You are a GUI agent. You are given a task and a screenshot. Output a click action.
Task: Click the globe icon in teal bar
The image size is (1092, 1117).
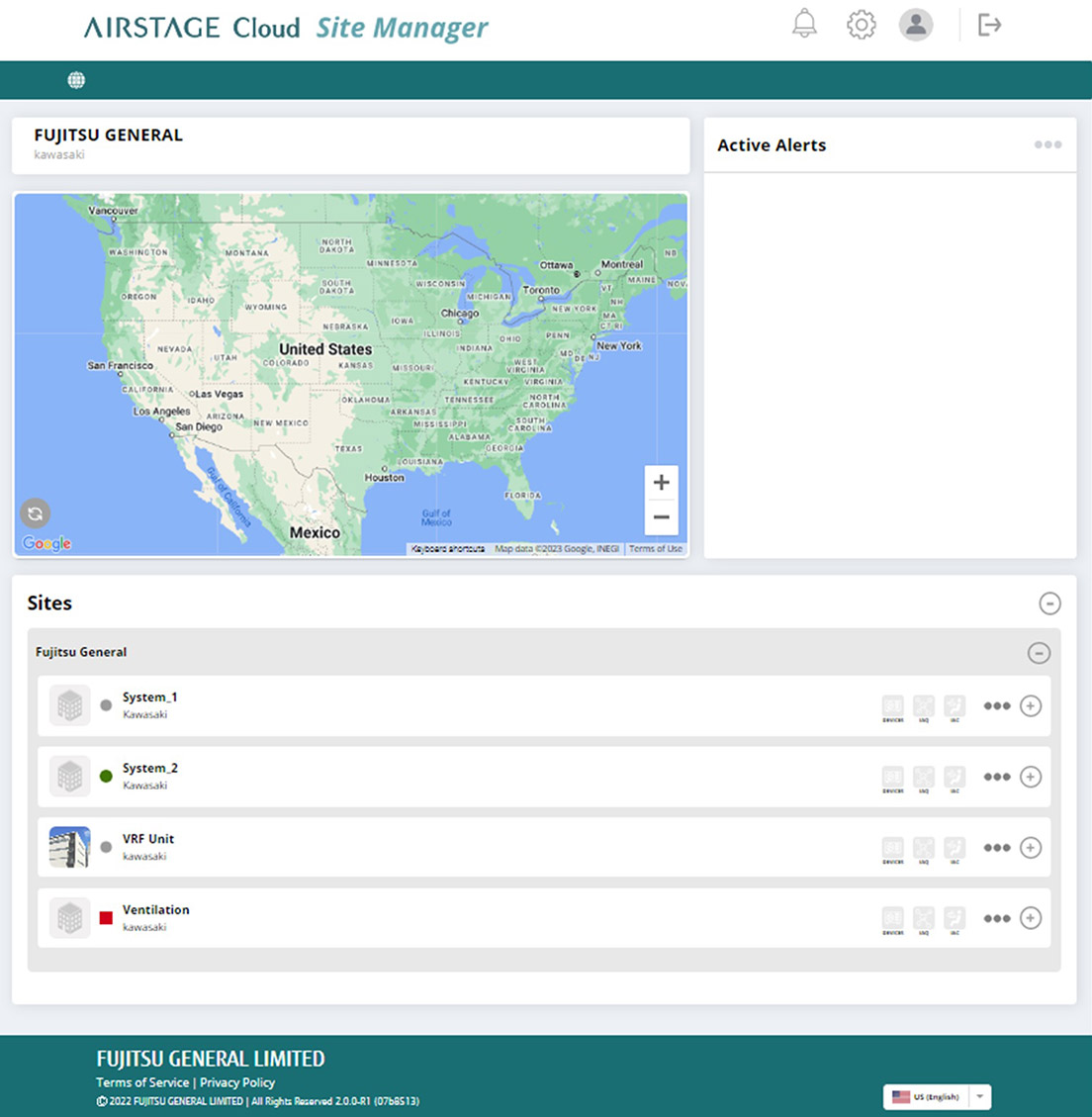pos(76,80)
